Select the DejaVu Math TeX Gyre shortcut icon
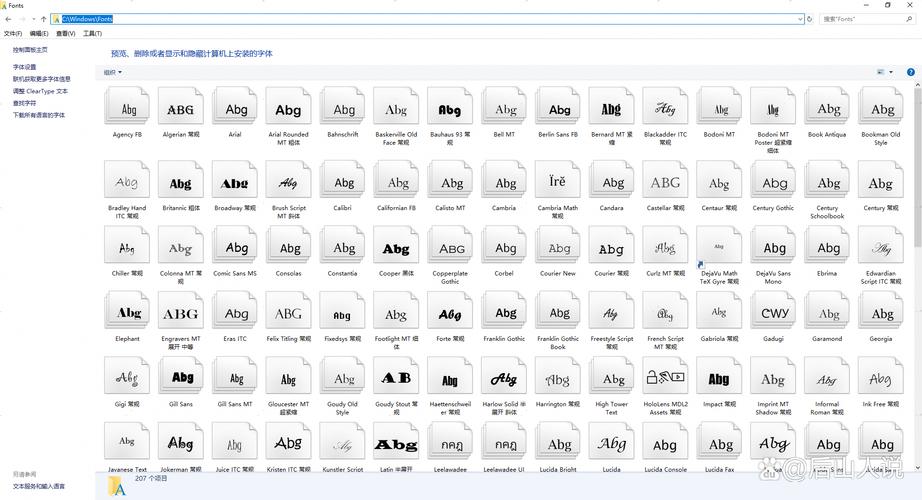 coord(719,245)
